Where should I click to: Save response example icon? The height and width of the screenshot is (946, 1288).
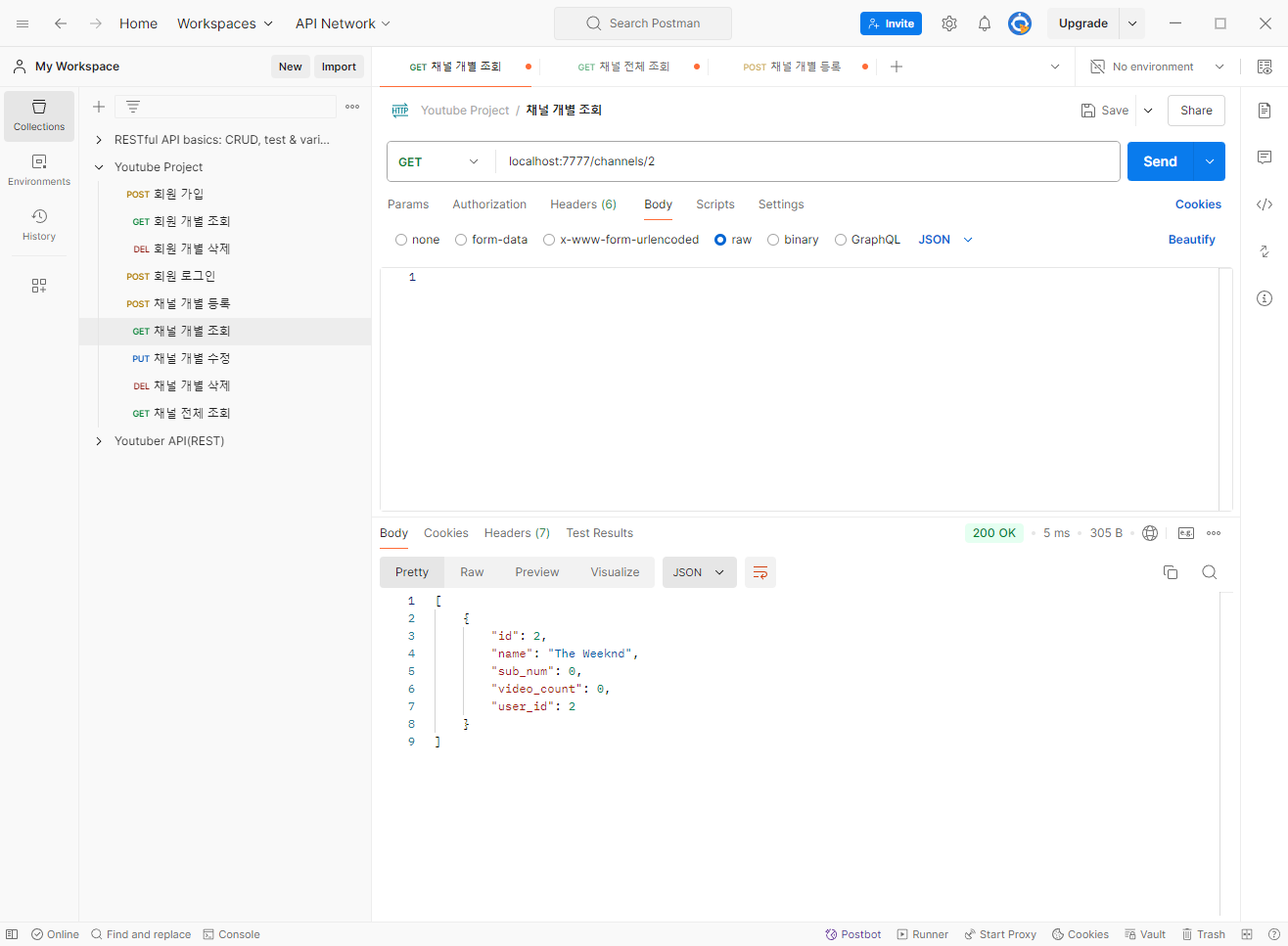[x=1186, y=533]
